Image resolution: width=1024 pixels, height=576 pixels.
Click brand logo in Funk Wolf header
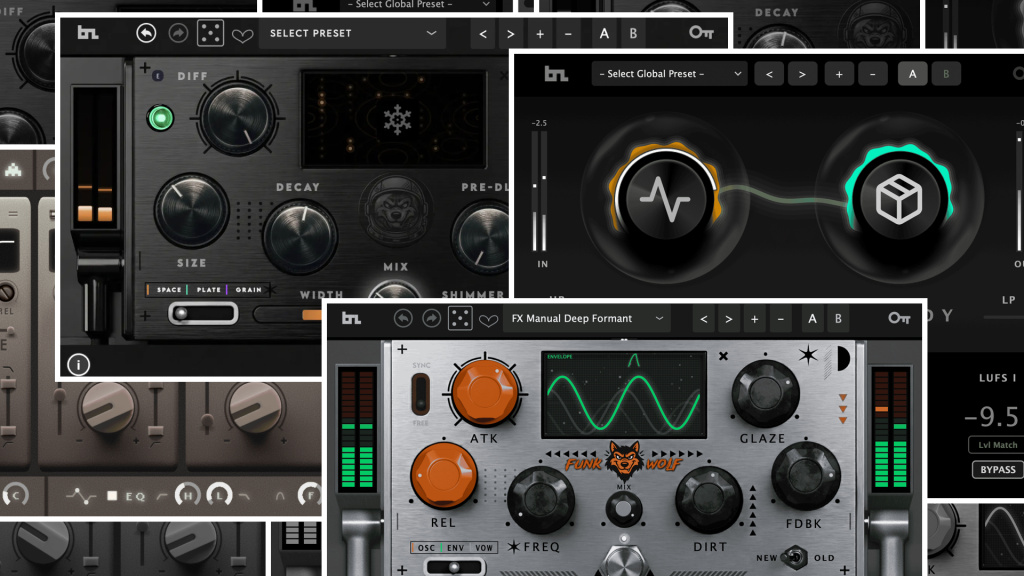point(351,318)
